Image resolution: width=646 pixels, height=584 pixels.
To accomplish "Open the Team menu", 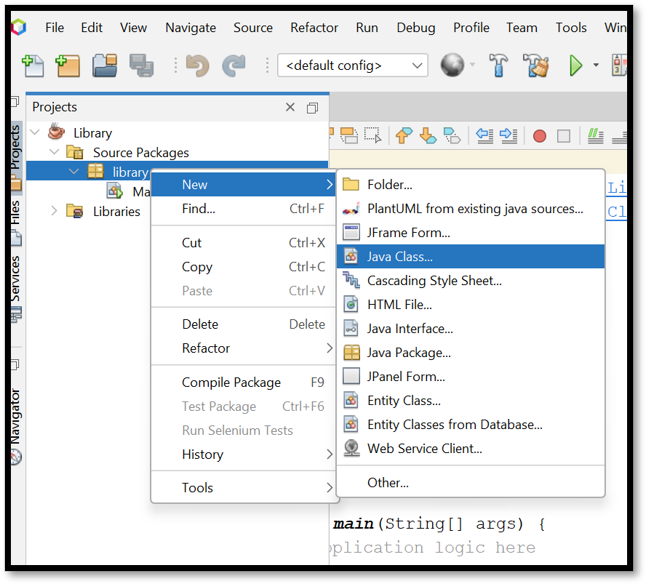I will [522, 28].
